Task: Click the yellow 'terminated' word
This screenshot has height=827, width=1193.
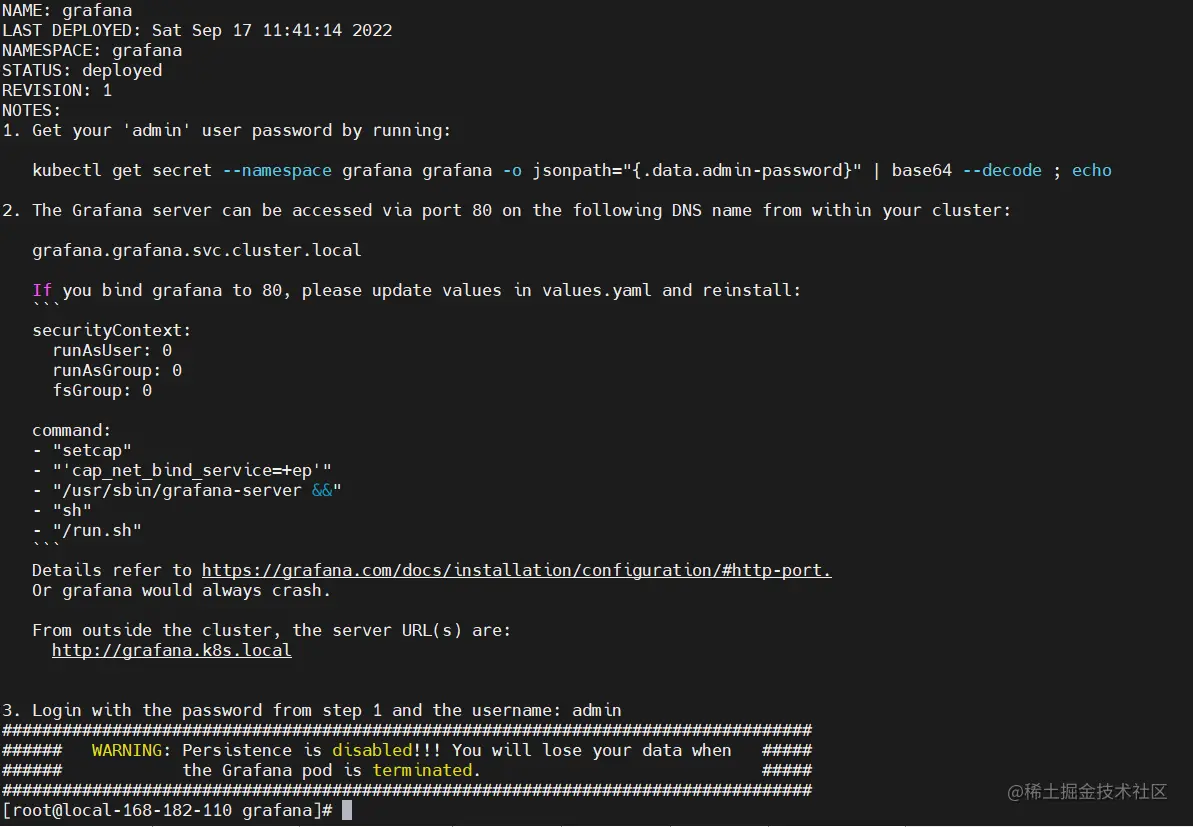Action: [x=422, y=770]
